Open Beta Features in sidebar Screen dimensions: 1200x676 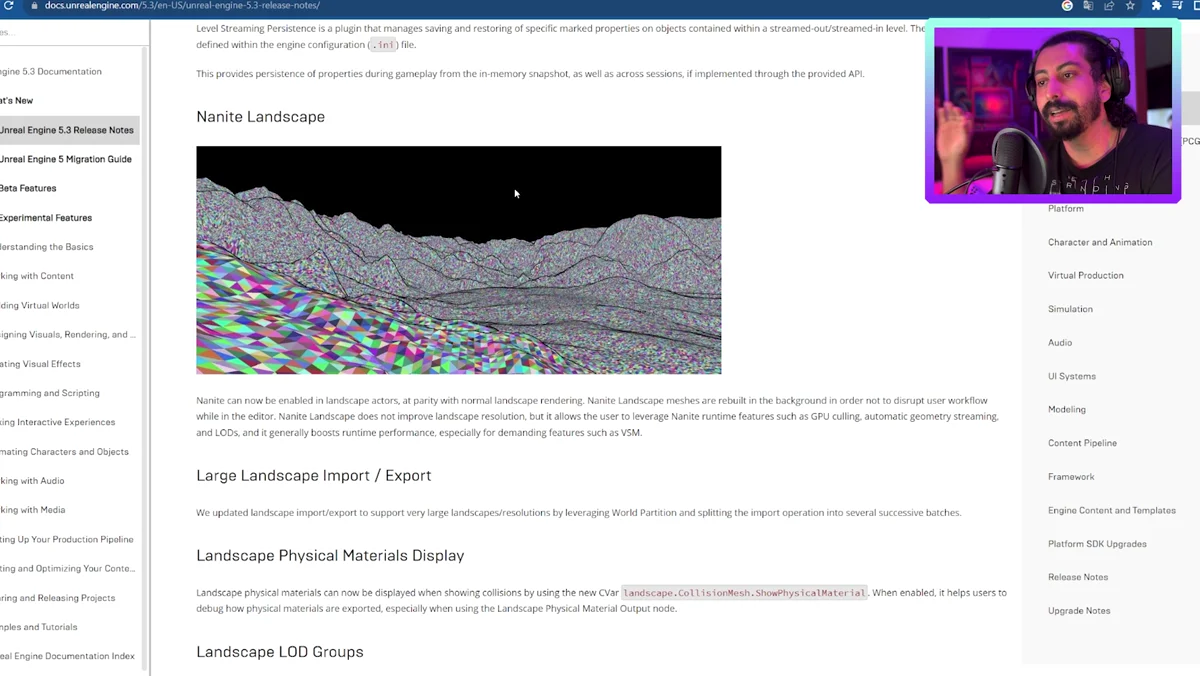pos(28,188)
